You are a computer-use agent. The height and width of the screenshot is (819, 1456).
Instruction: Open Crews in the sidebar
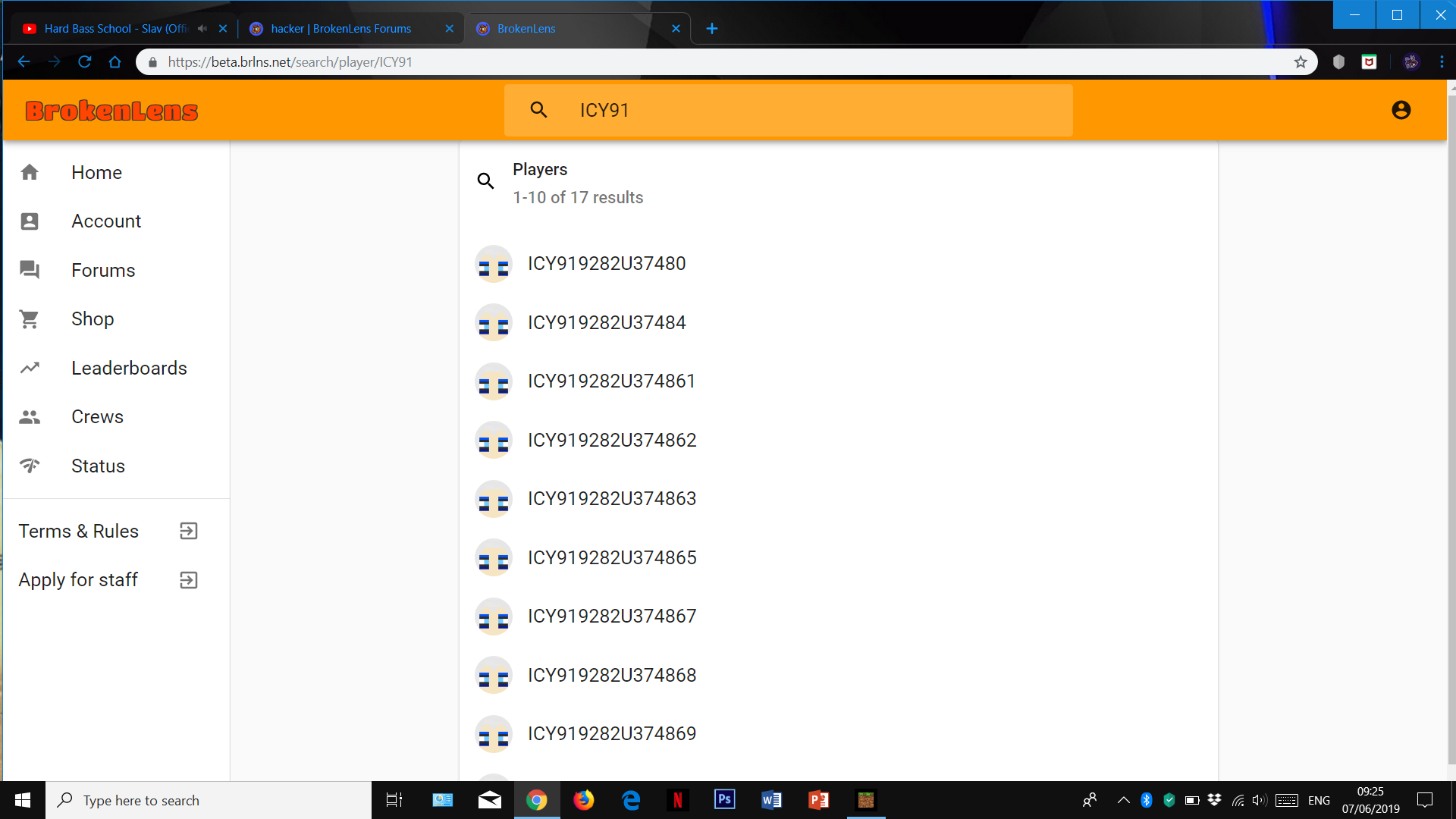(117, 417)
